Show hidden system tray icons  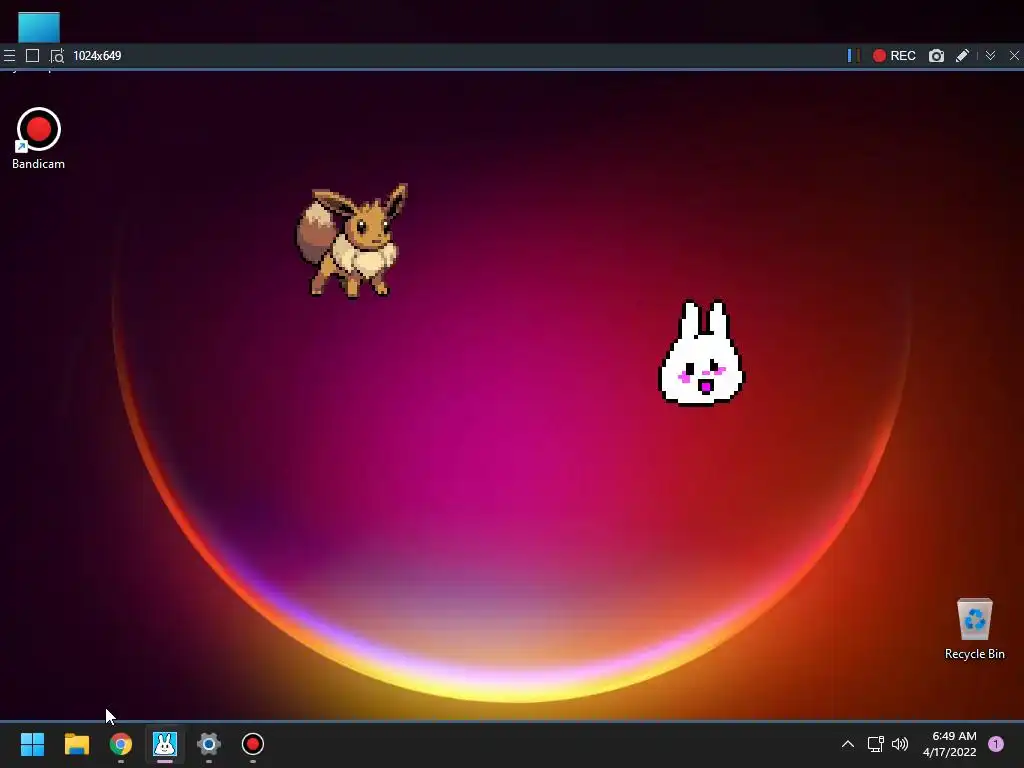pos(848,744)
